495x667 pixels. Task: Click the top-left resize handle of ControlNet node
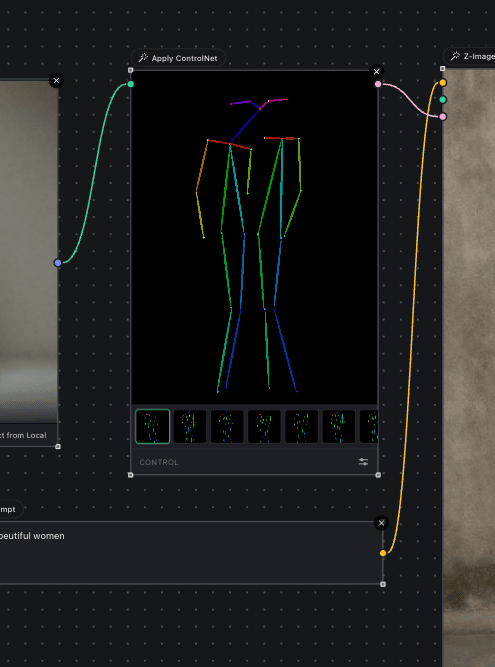[131, 70]
